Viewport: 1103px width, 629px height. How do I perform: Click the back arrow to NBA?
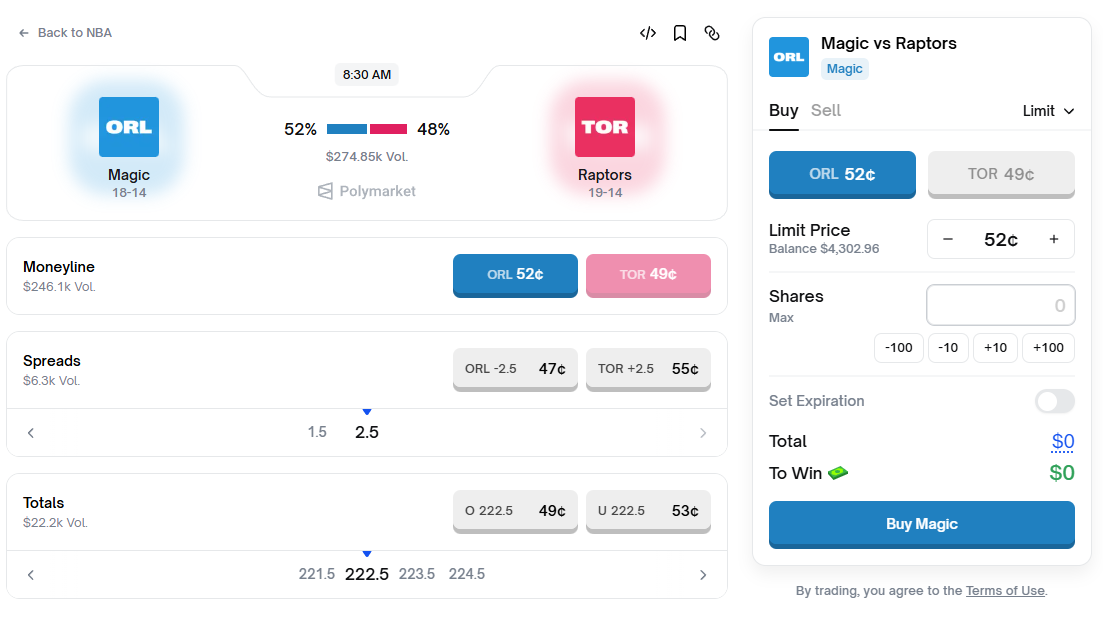tap(23, 32)
